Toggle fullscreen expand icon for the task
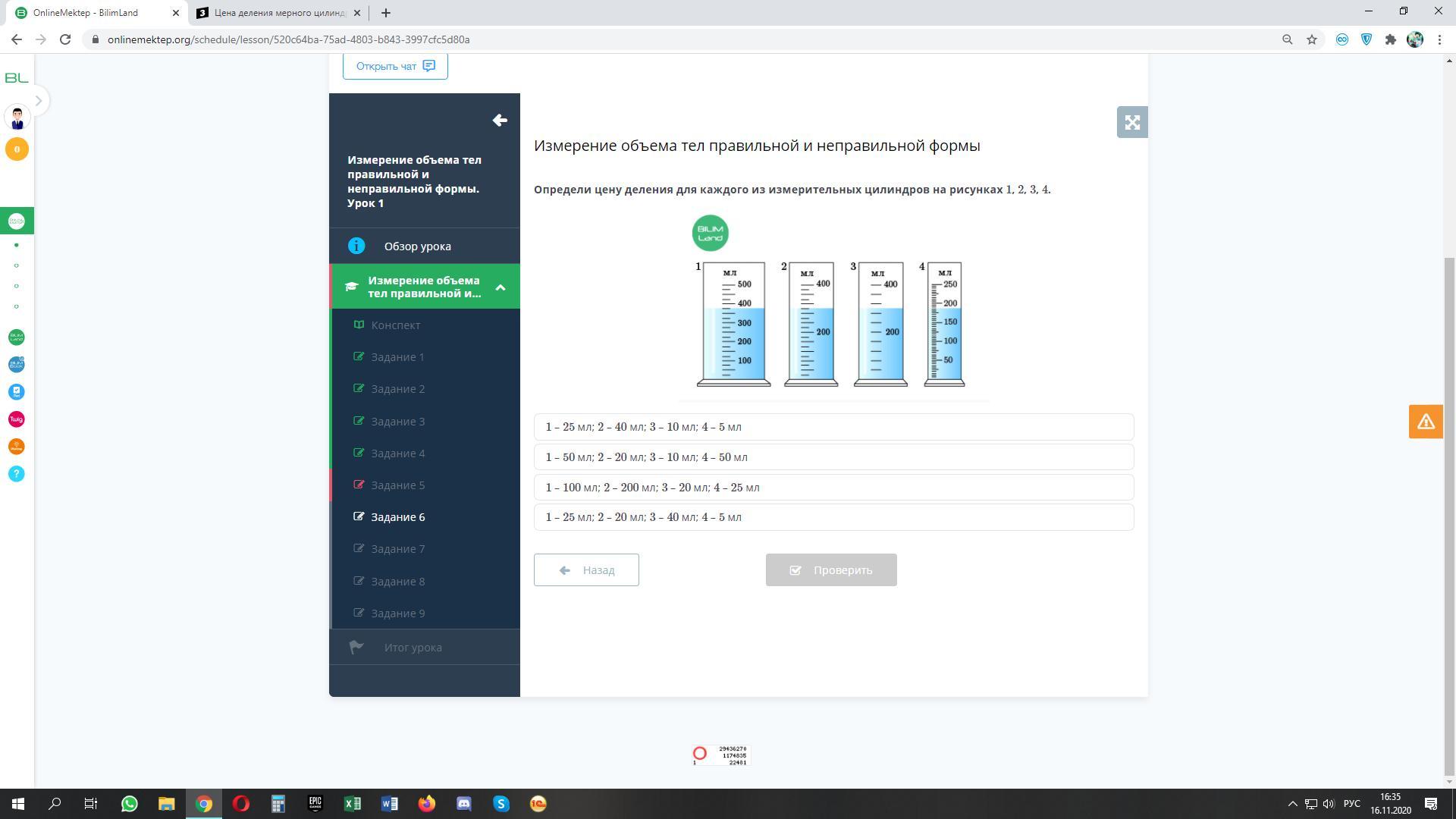 [x=1132, y=122]
